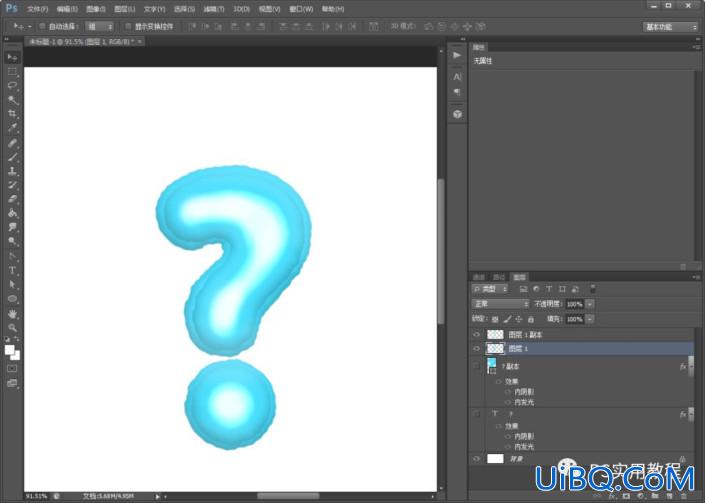This screenshot has height=503, width=705.
Task: Select the Smudge tool
Action: click(12, 227)
